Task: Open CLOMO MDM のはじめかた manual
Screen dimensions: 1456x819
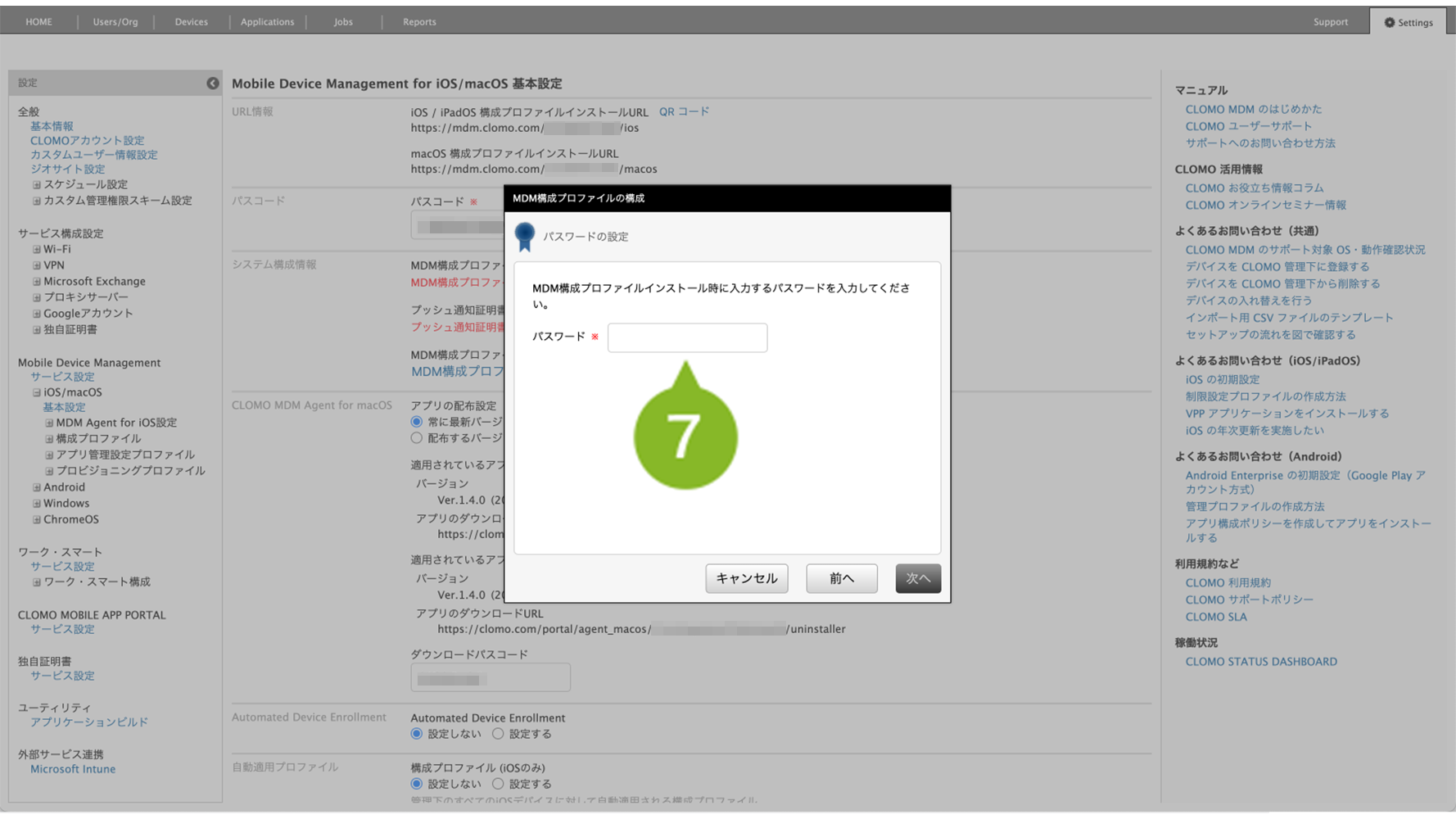Action: tap(1254, 109)
